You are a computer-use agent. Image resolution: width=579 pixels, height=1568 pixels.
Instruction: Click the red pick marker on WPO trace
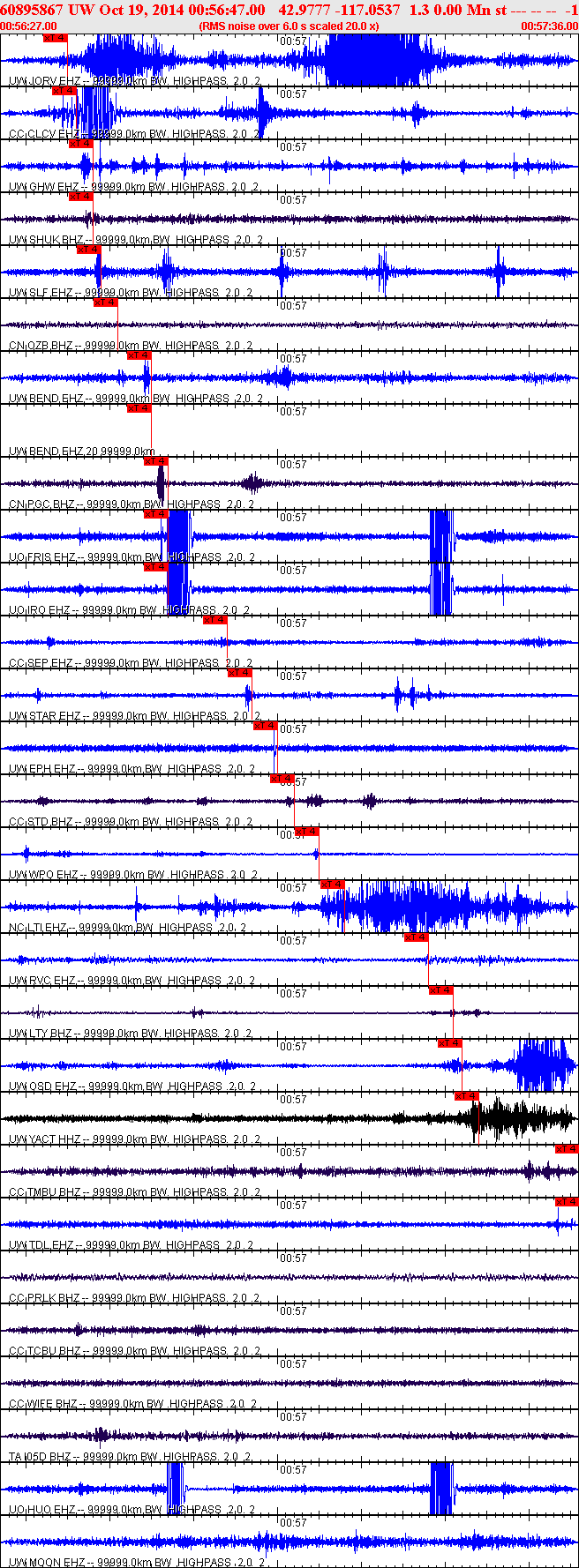306,832
